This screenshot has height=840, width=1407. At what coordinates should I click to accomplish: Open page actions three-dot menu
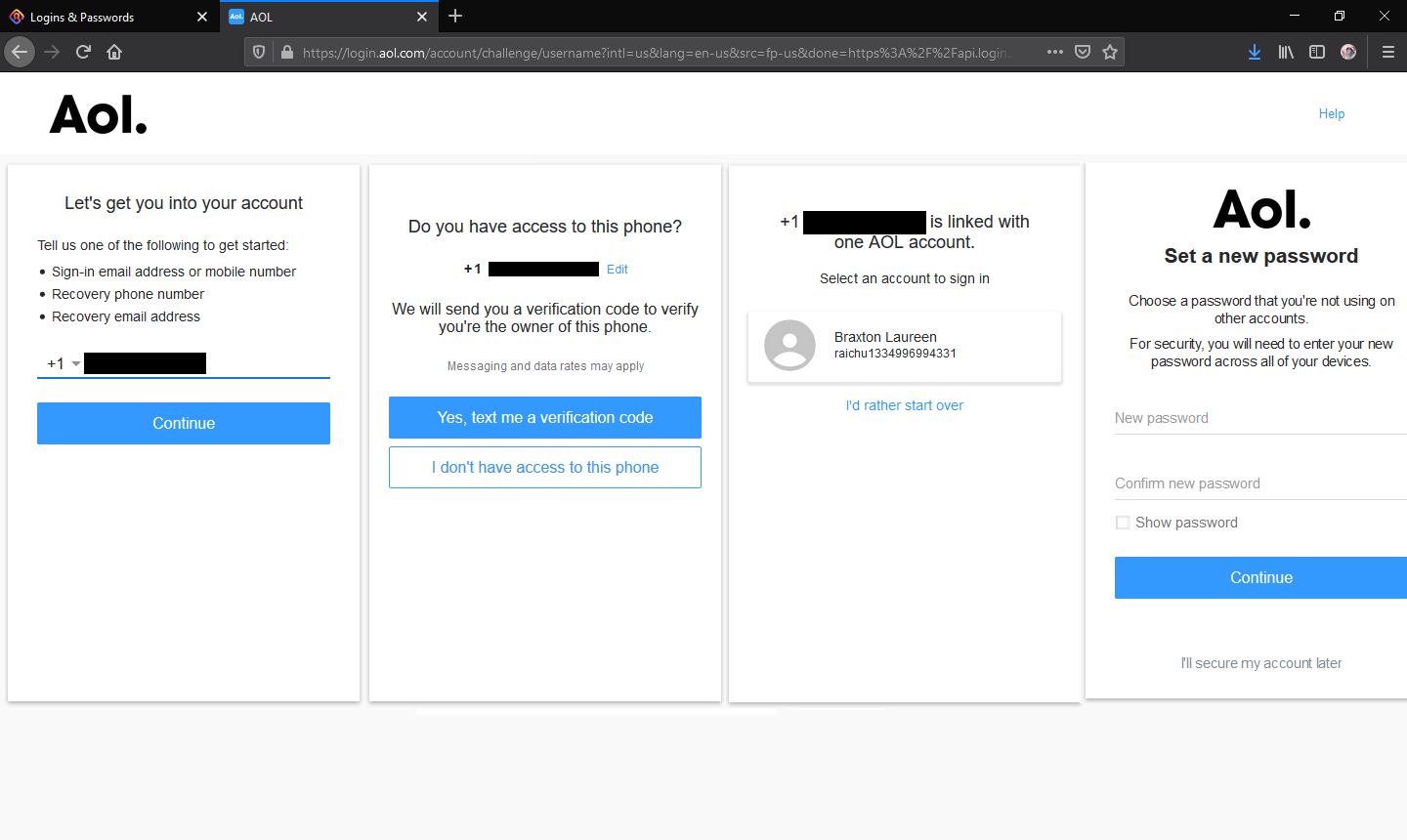tap(1055, 52)
